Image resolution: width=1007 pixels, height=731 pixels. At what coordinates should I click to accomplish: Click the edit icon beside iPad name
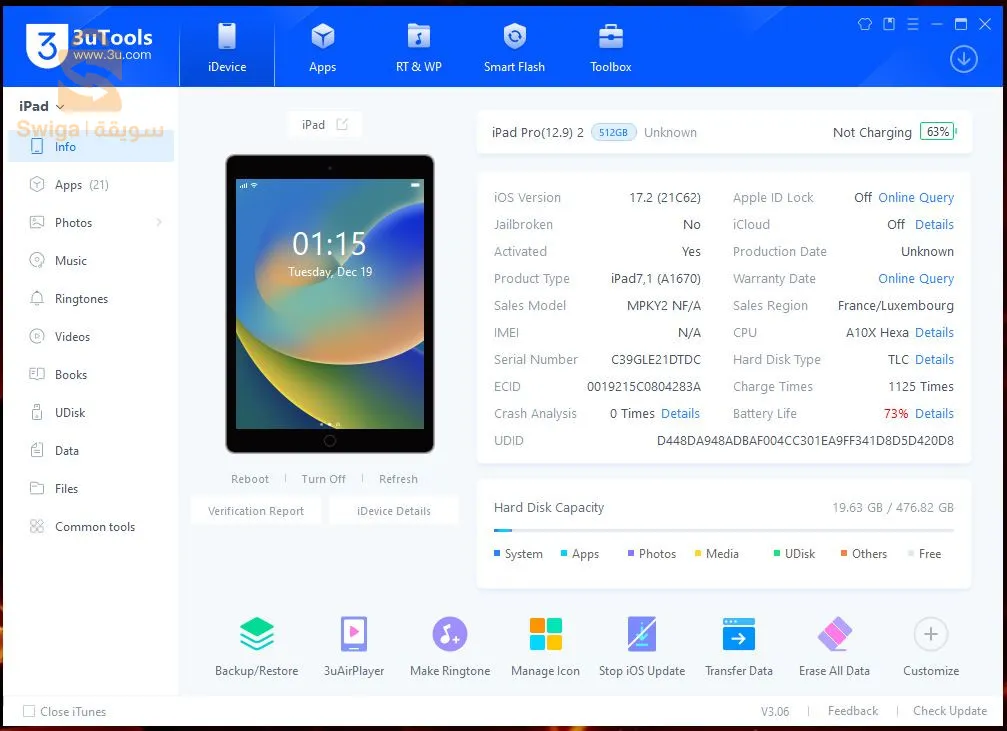(343, 125)
